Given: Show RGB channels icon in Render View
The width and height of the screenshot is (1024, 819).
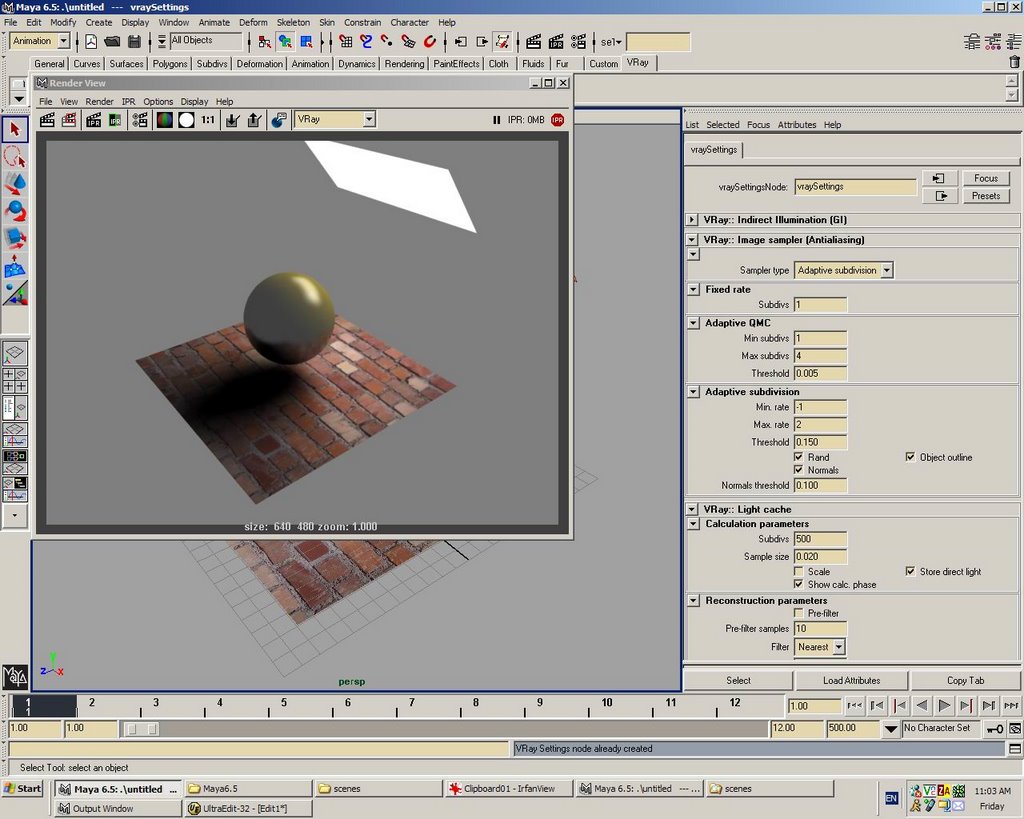Looking at the screenshot, I should 165,120.
